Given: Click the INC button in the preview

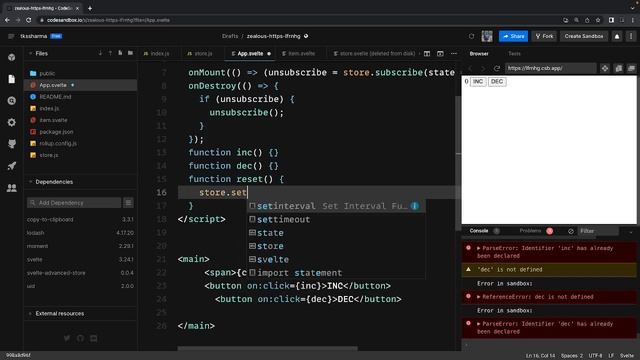Looking at the screenshot, I should click(x=478, y=82).
